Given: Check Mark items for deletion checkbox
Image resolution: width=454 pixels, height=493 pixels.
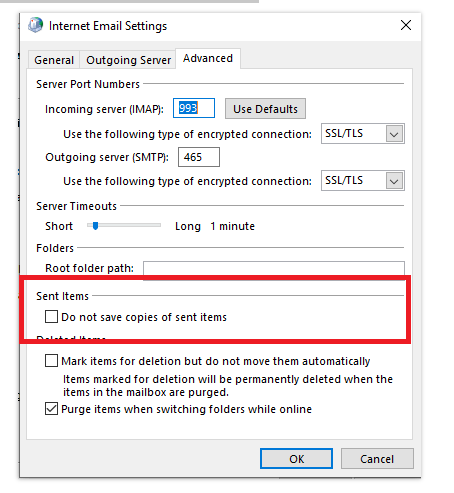Looking at the screenshot, I should 51,361.
